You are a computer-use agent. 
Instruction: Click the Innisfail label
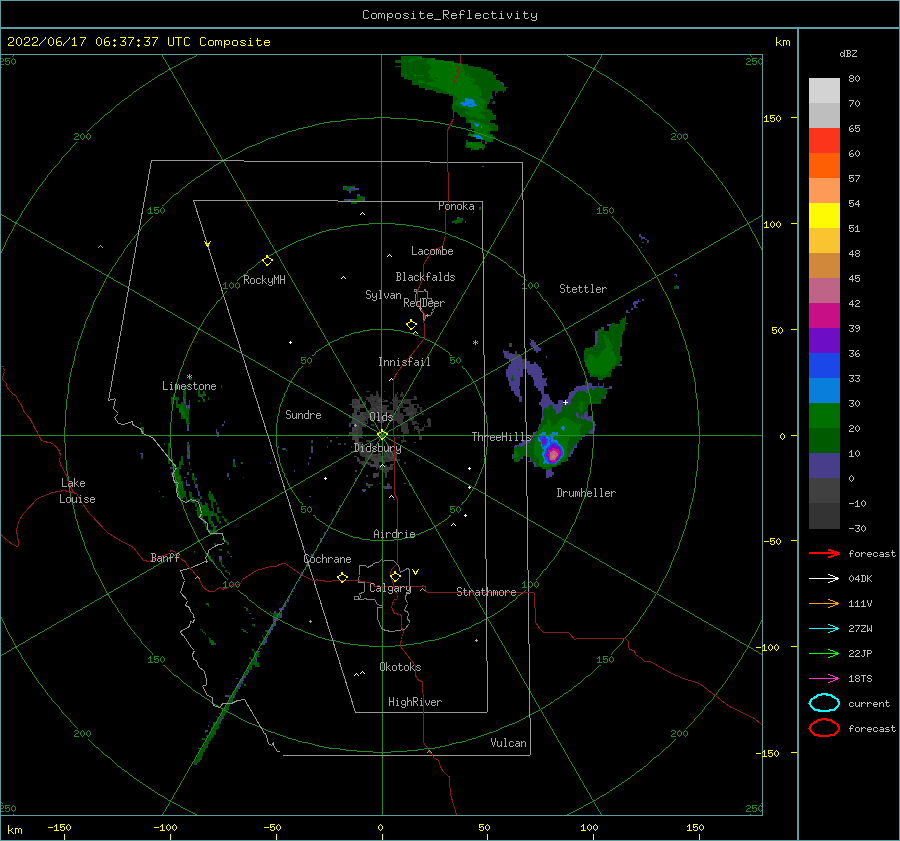tap(404, 362)
